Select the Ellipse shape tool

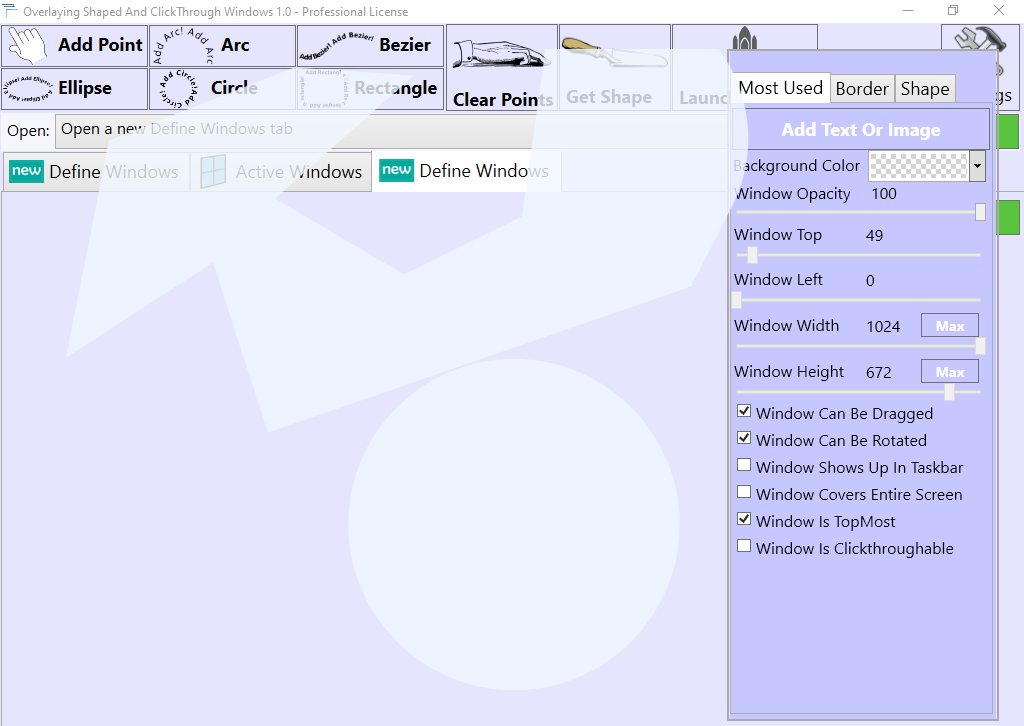pos(74,89)
